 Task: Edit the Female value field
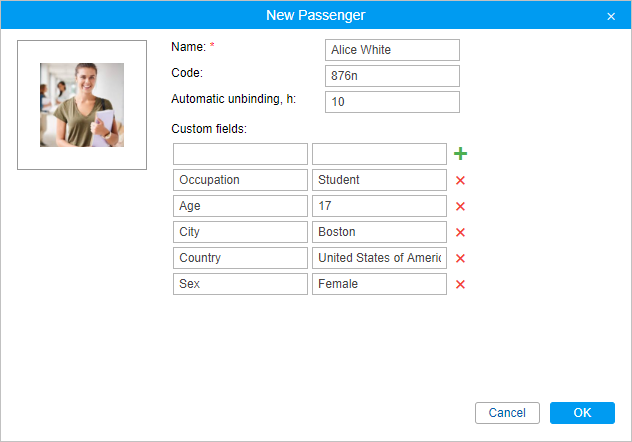point(379,284)
